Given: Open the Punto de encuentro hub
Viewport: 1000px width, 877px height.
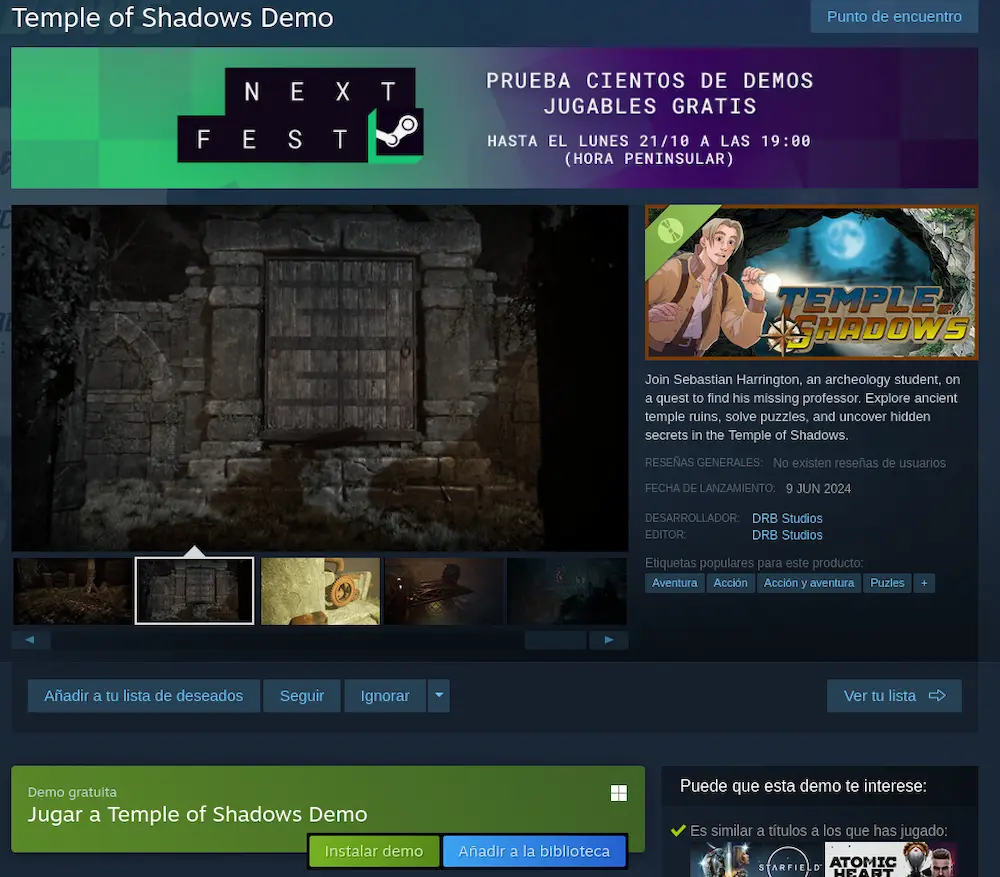Looking at the screenshot, I should tap(894, 16).
